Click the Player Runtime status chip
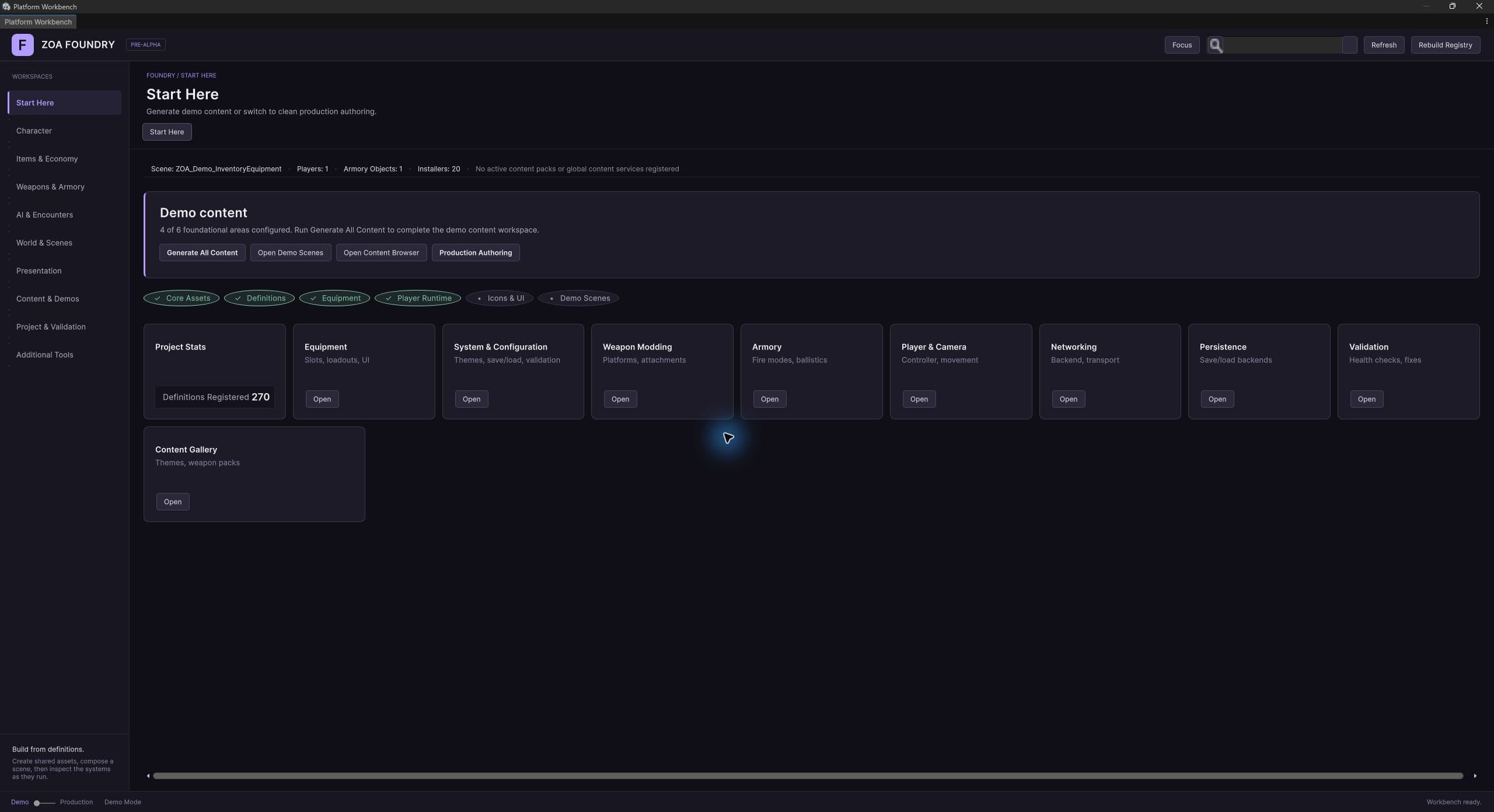Viewport: 1494px width, 812px height. (x=418, y=298)
